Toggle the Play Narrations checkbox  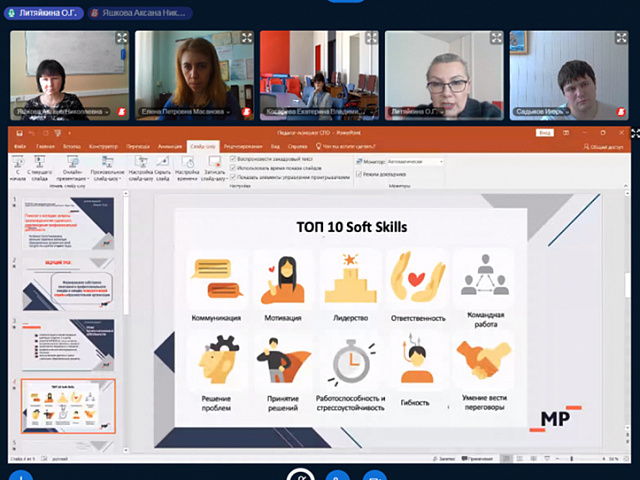tap(233, 159)
